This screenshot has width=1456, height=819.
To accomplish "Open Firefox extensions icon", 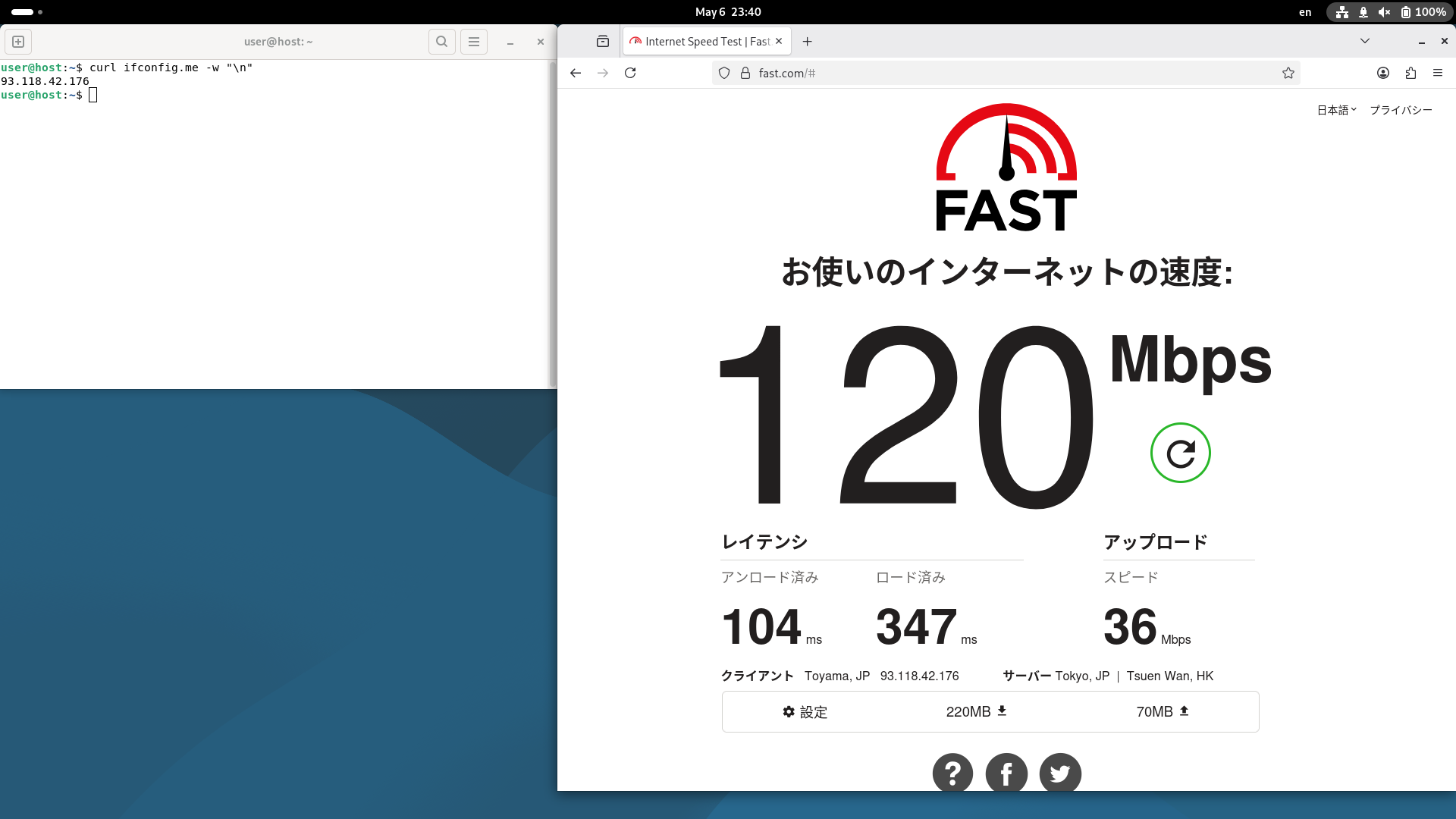I will pos(1410,73).
